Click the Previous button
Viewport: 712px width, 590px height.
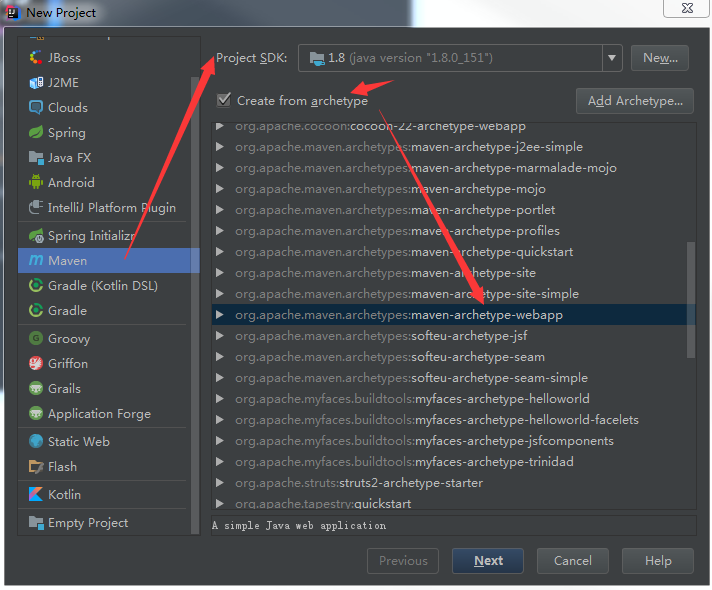pos(403,561)
